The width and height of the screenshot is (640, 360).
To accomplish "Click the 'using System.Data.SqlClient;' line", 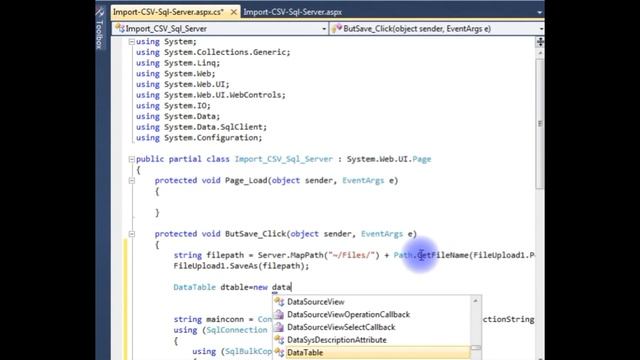I will 201,127.
